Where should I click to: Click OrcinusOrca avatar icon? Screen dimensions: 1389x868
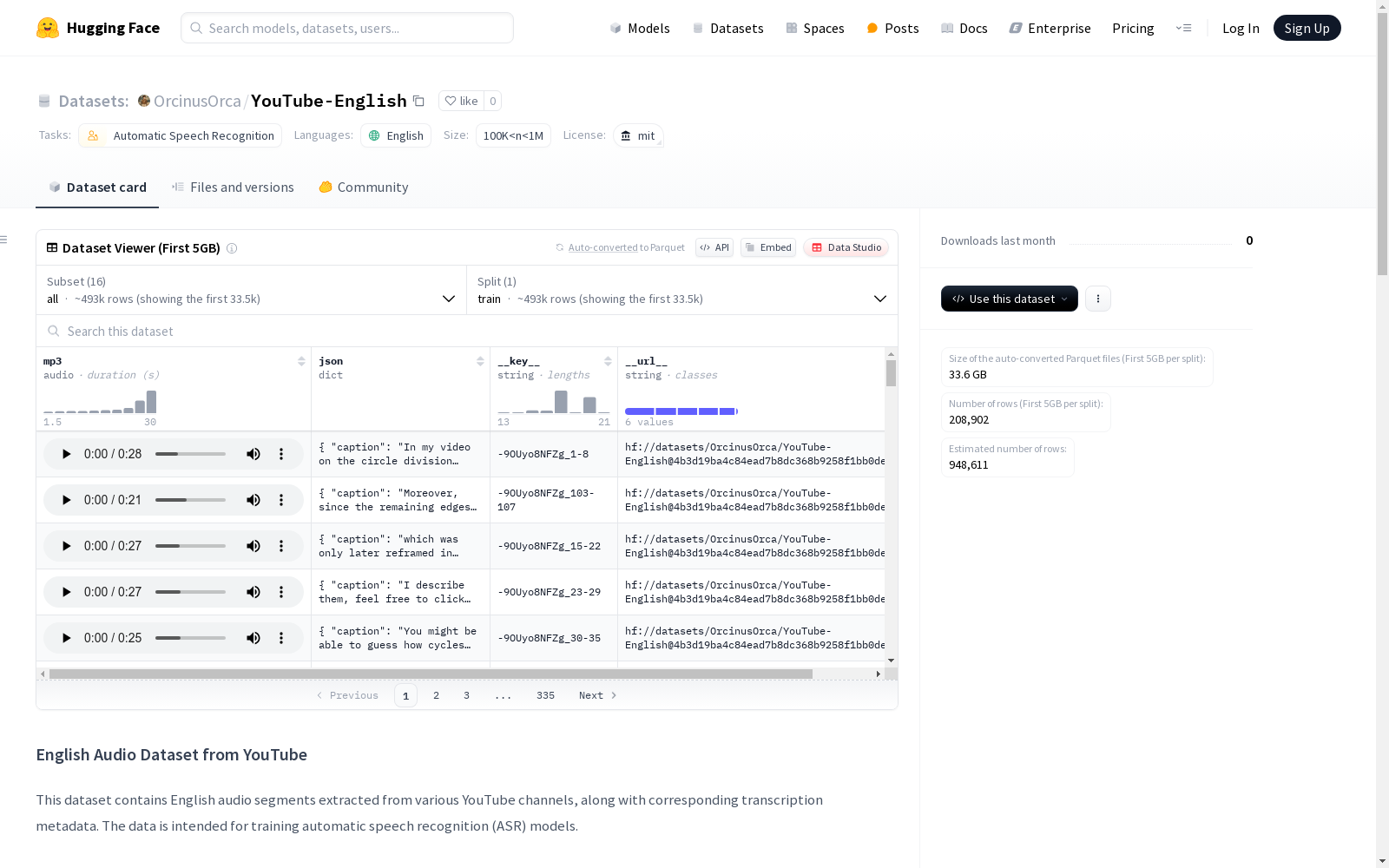[x=144, y=101]
